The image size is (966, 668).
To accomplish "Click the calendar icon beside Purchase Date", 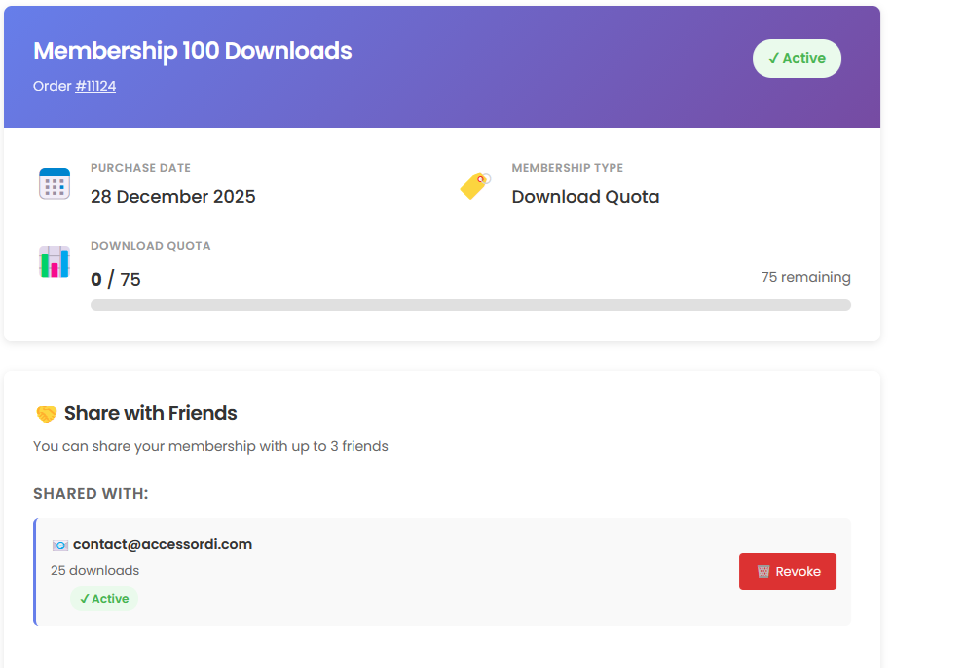I will 54,183.
